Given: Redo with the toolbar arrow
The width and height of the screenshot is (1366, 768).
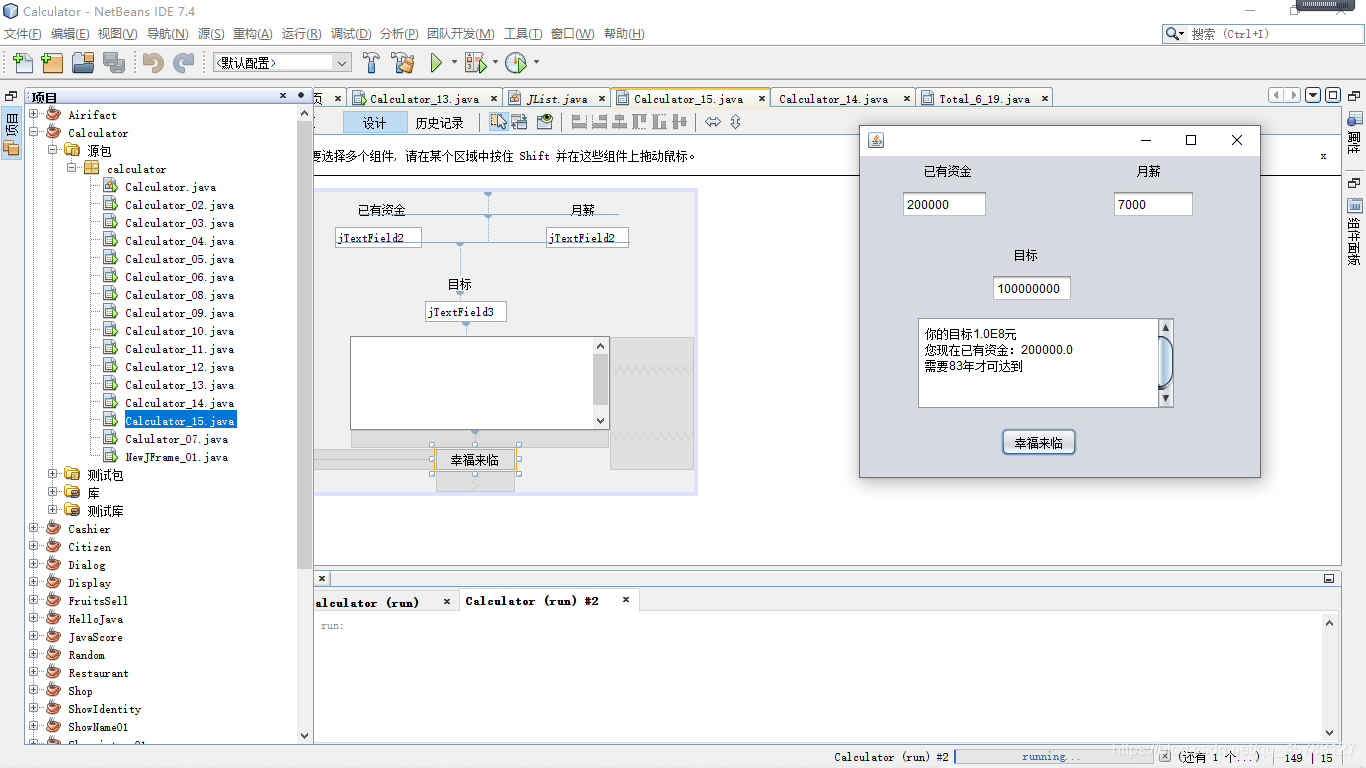Looking at the screenshot, I should (x=184, y=63).
